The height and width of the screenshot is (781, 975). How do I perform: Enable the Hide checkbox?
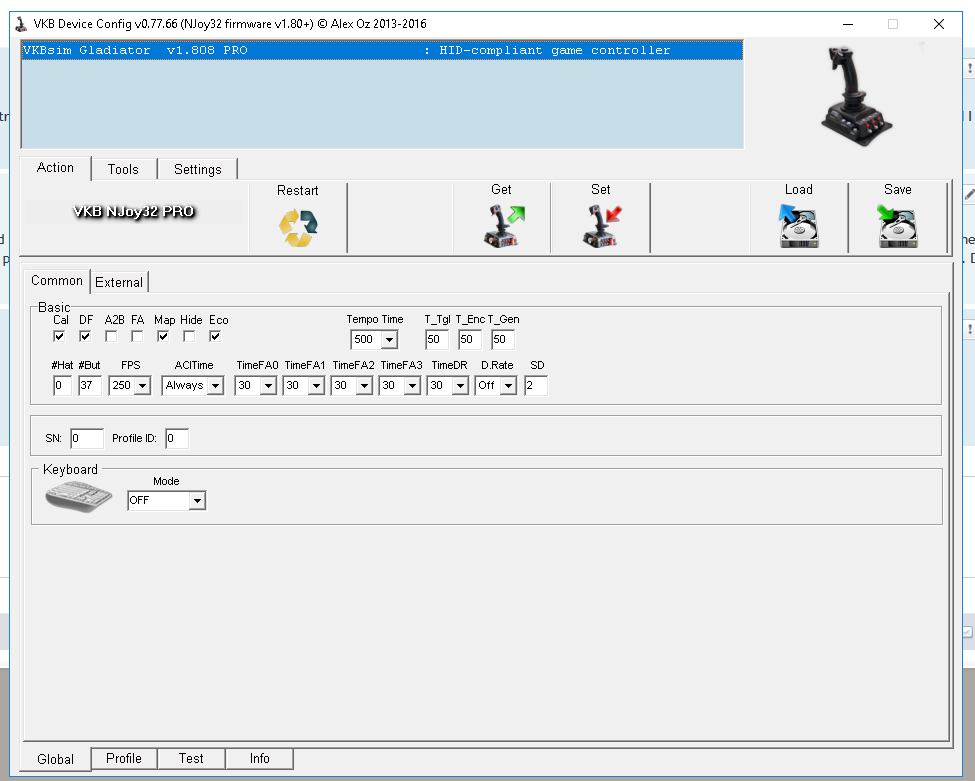(189, 336)
